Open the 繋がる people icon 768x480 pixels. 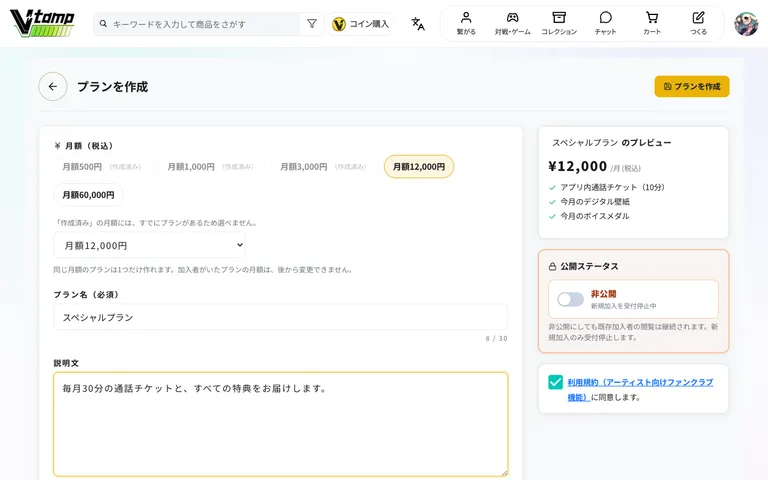466,18
